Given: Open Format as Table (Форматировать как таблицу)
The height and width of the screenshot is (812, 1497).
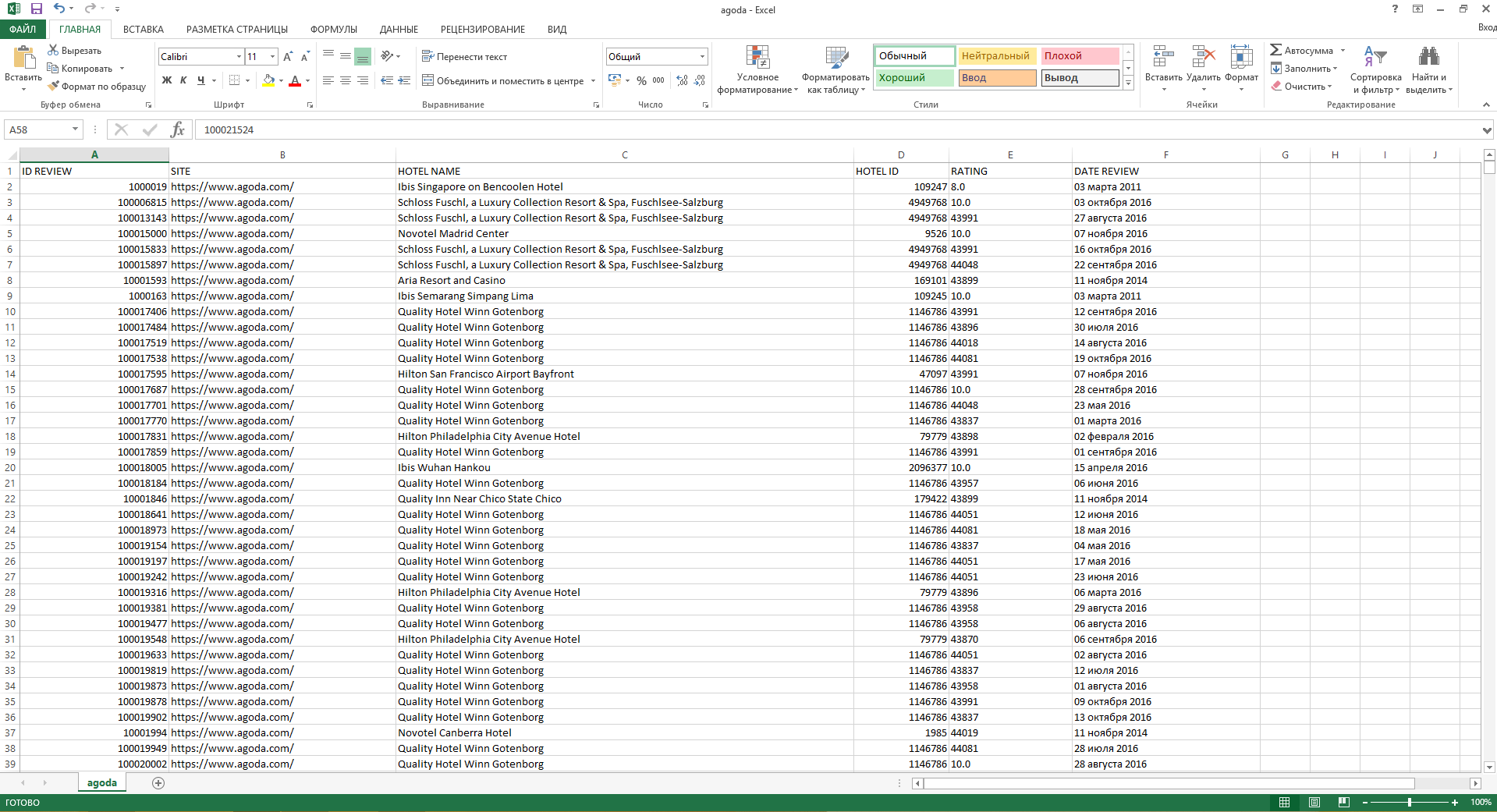Looking at the screenshot, I should (835, 69).
